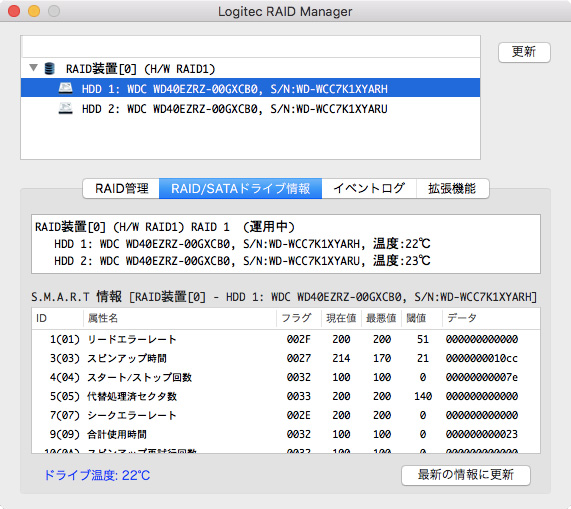Viewport: 571px width, 509px height.
Task: Click the threshold value 140
Action: coord(423,396)
